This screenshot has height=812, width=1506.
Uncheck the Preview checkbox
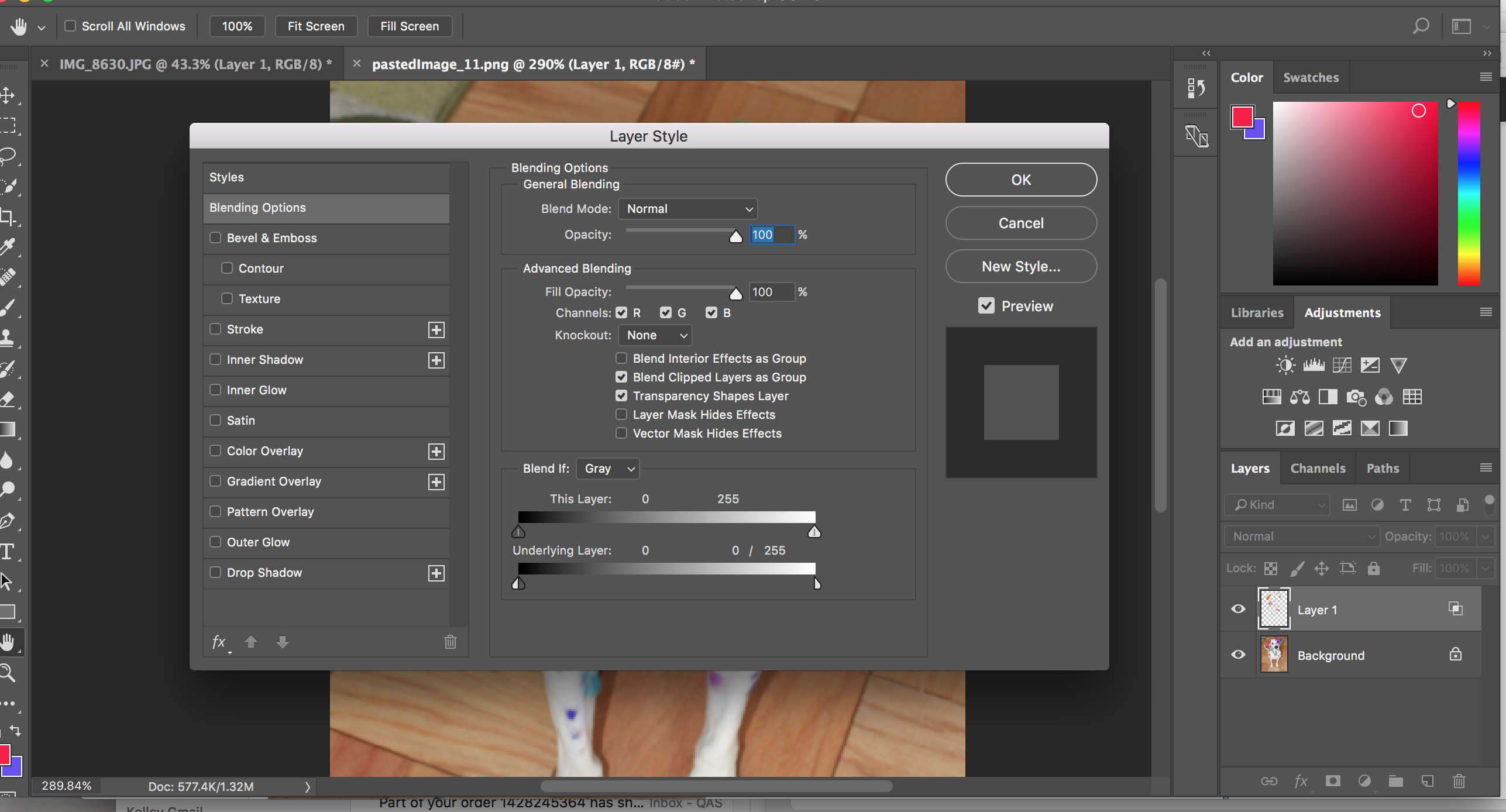pyautogui.click(x=986, y=305)
